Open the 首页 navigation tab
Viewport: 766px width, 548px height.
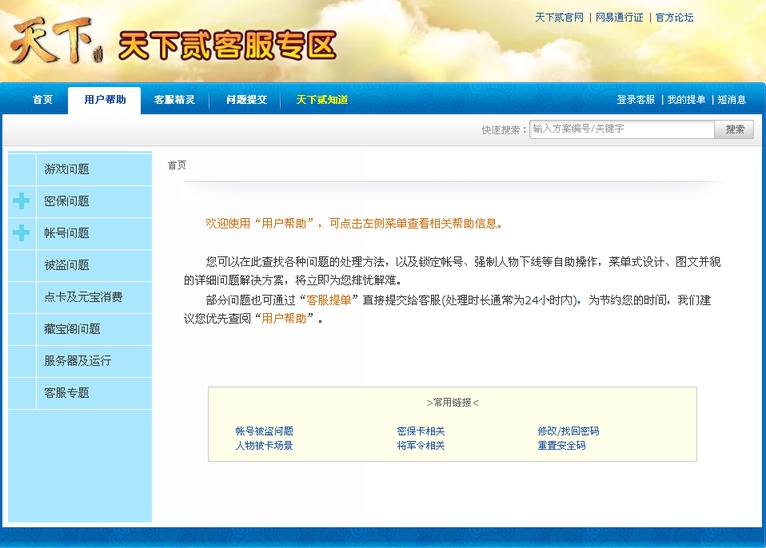[x=42, y=100]
